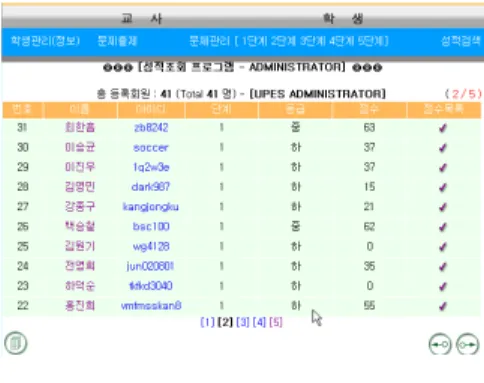Open score list checkmark for kangjongku
This screenshot has height=383, width=484.
[443, 207]
